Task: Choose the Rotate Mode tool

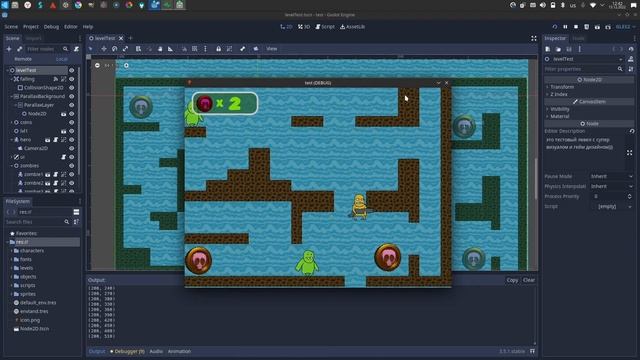Action: pyautogui.click(x=115, y=49)
